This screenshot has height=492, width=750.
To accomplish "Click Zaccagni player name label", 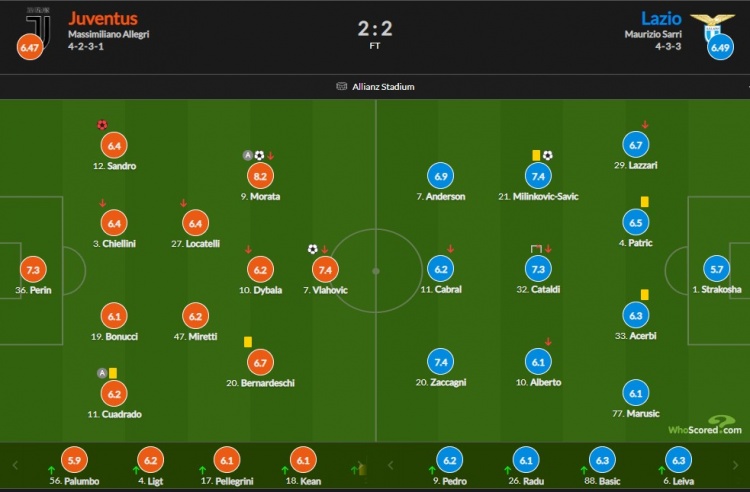I will [441, 382].
